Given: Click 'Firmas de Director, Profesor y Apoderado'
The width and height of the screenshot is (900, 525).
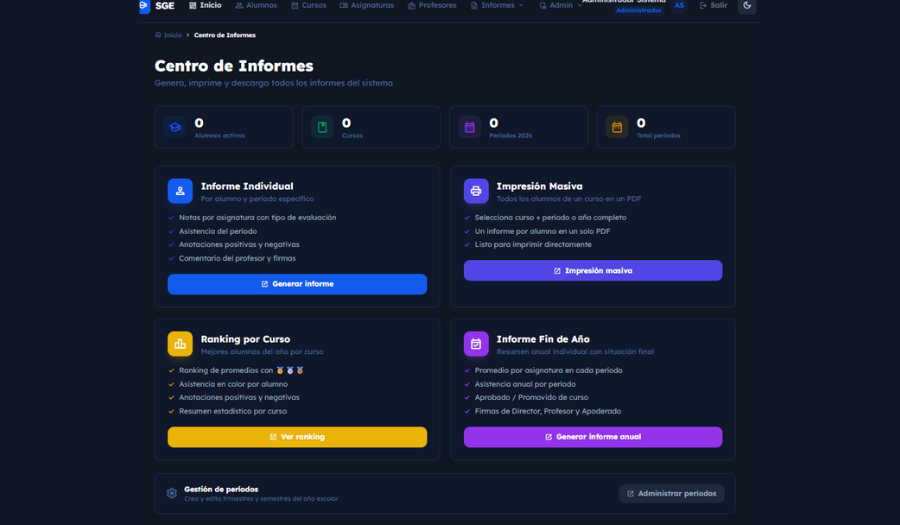Looking at the screenshot, I should tap(548, 411).
